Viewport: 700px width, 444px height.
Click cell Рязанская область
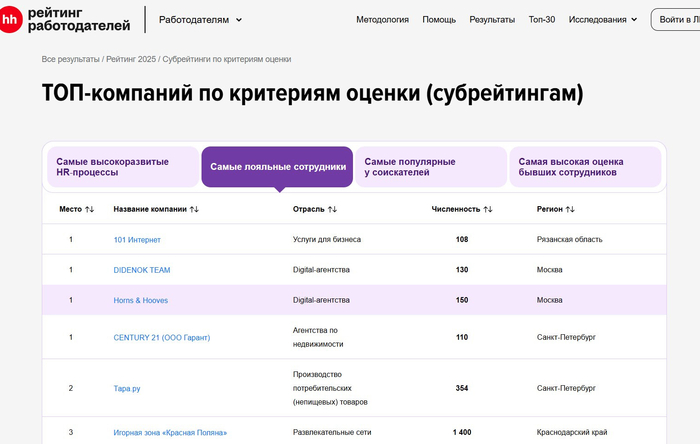point(569,240)
